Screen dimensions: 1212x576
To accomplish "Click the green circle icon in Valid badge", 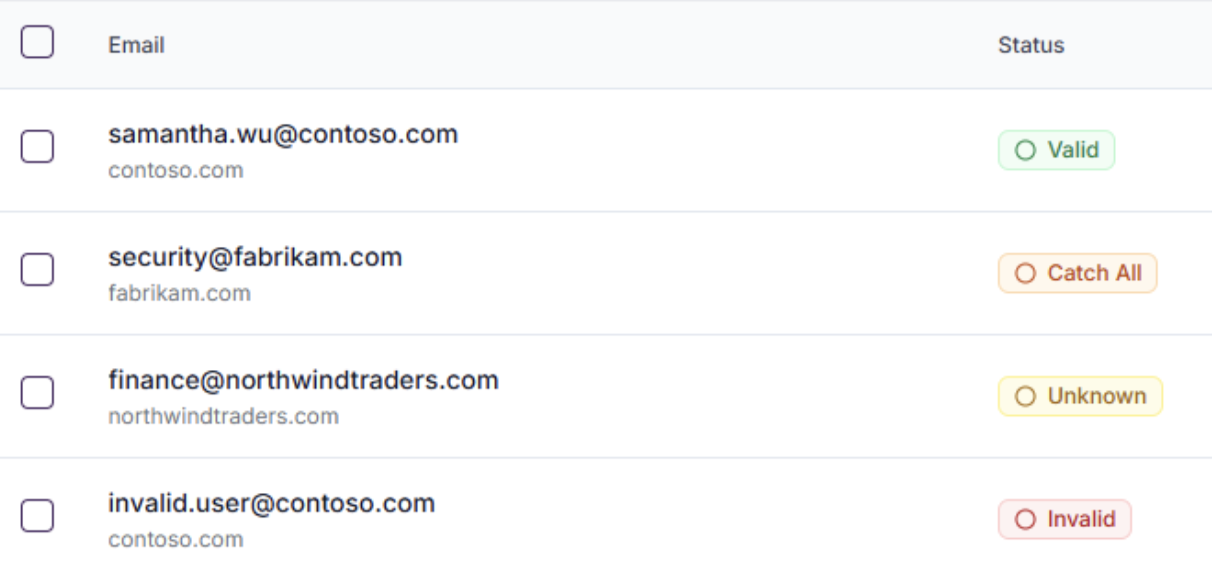I will pos(1025,150).
